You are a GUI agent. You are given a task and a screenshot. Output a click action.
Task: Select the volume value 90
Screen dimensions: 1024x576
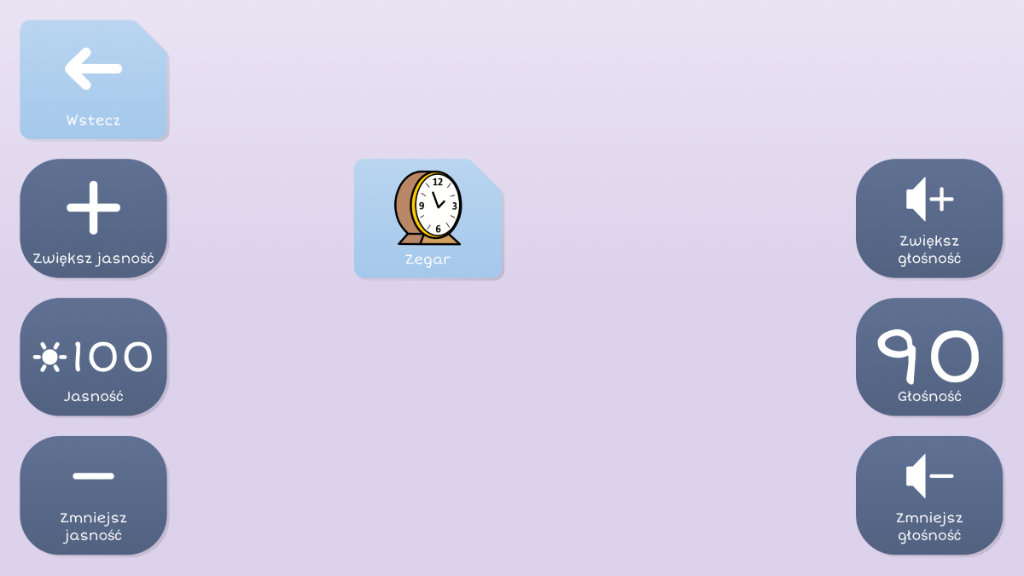pos(928,356)
